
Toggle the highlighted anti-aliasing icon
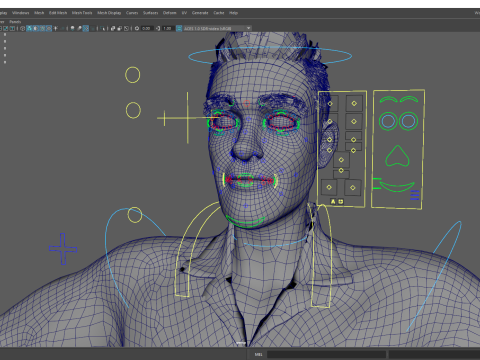pyautogui.click(x=86, y=28)
